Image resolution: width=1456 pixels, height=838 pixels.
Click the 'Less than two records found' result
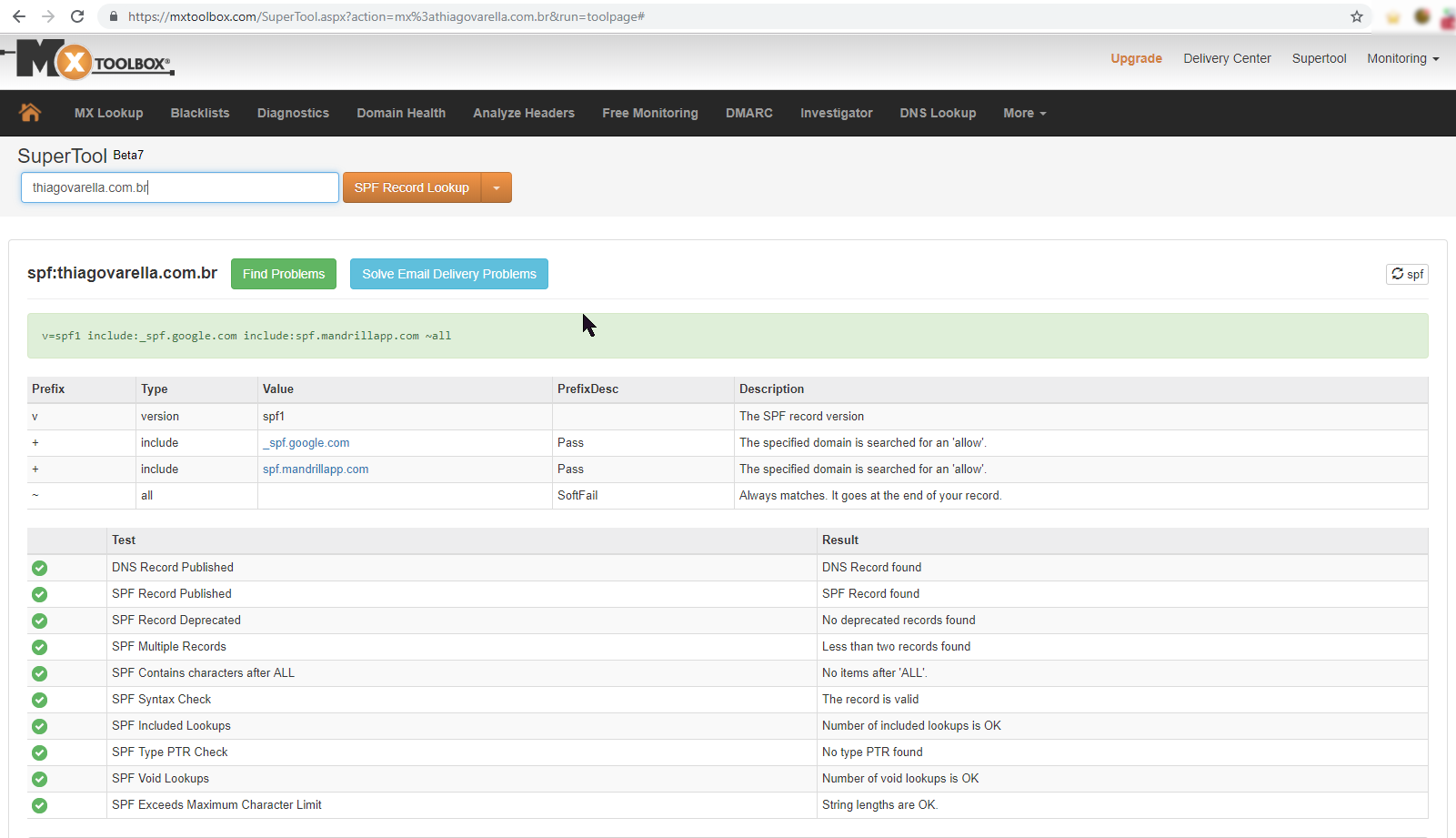pyautogui.click(x=896, y=647)
